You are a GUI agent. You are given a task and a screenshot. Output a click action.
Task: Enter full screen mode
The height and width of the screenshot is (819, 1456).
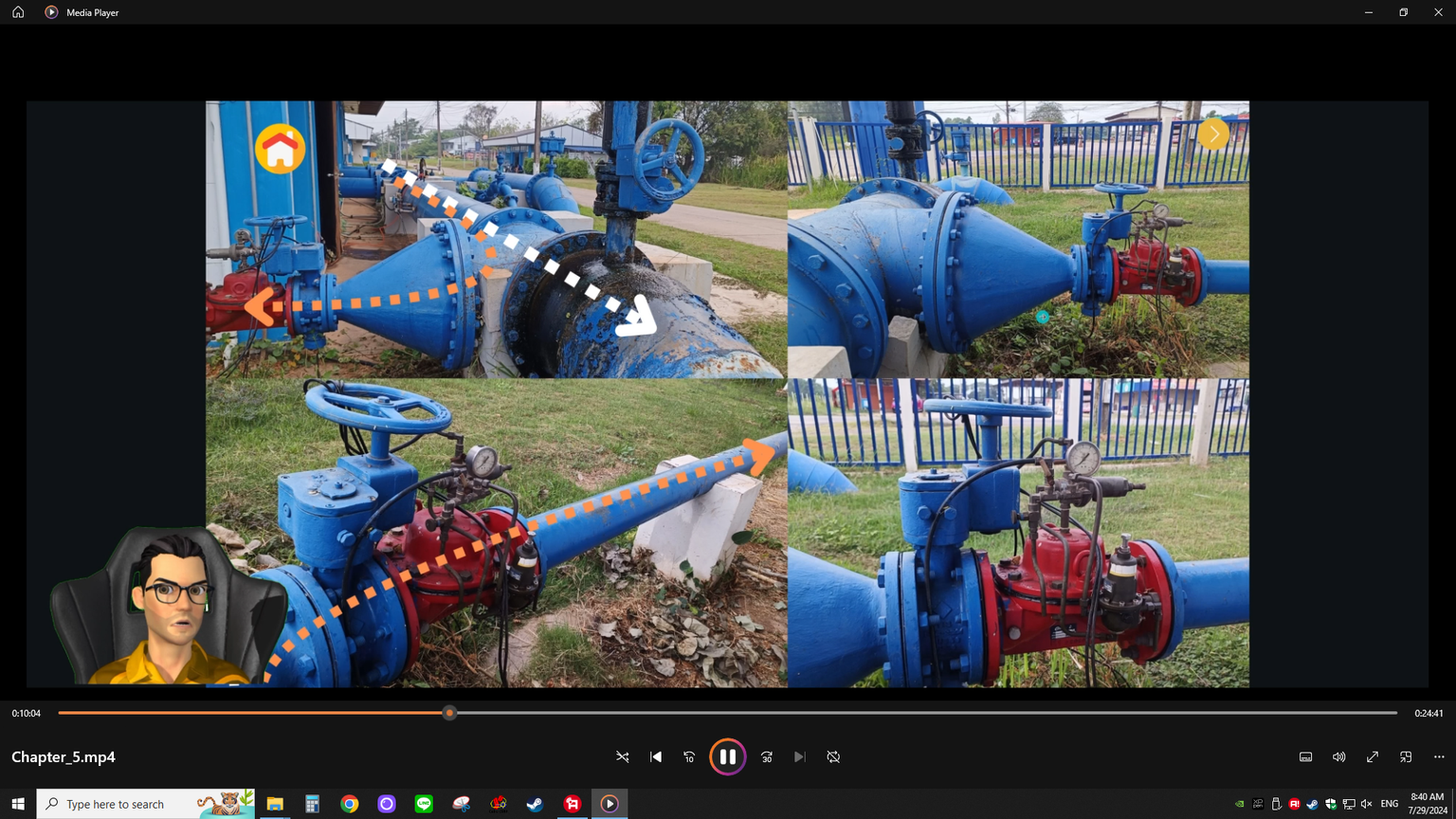(1373, 757)
